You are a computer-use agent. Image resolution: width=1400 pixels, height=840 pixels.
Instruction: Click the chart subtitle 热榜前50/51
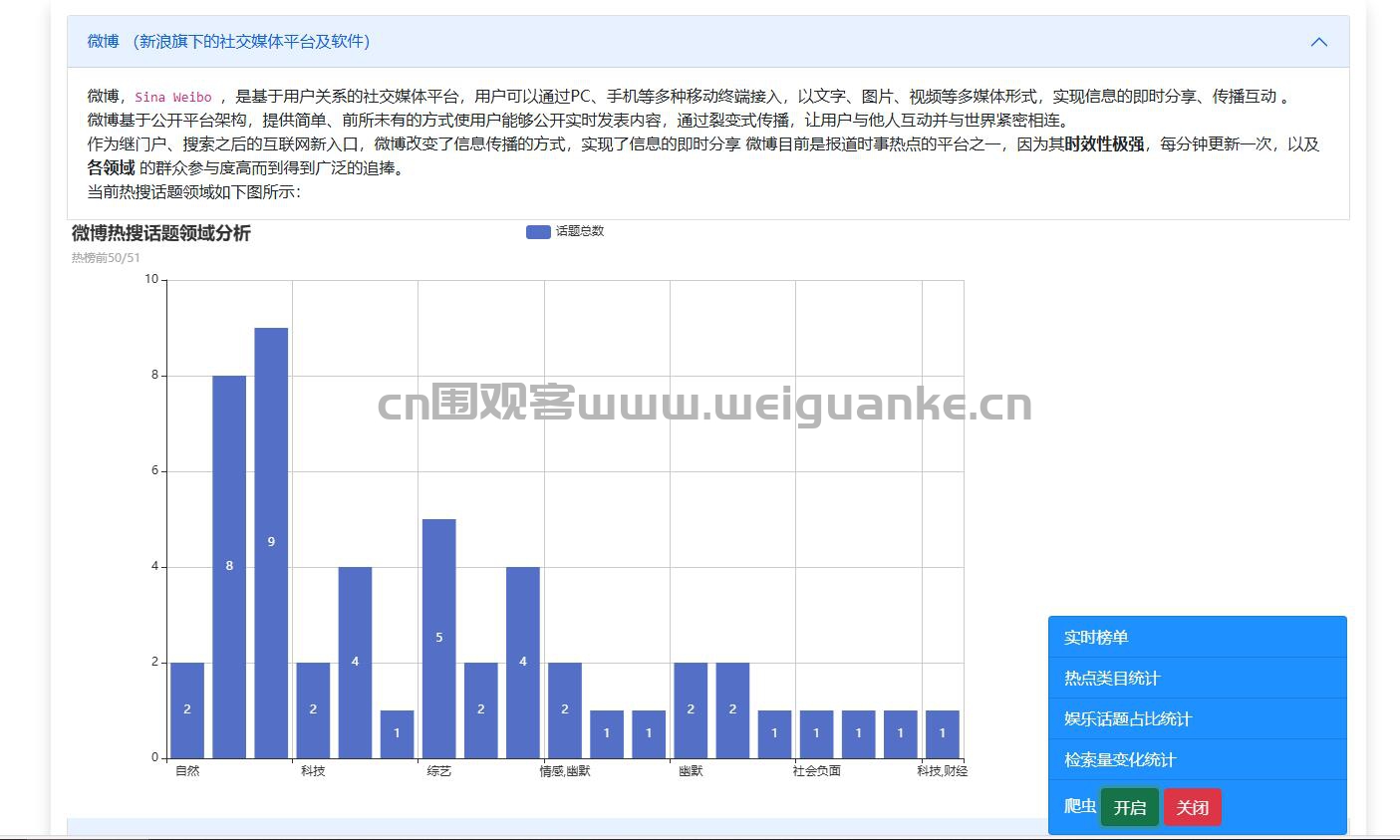coord(106,258)
